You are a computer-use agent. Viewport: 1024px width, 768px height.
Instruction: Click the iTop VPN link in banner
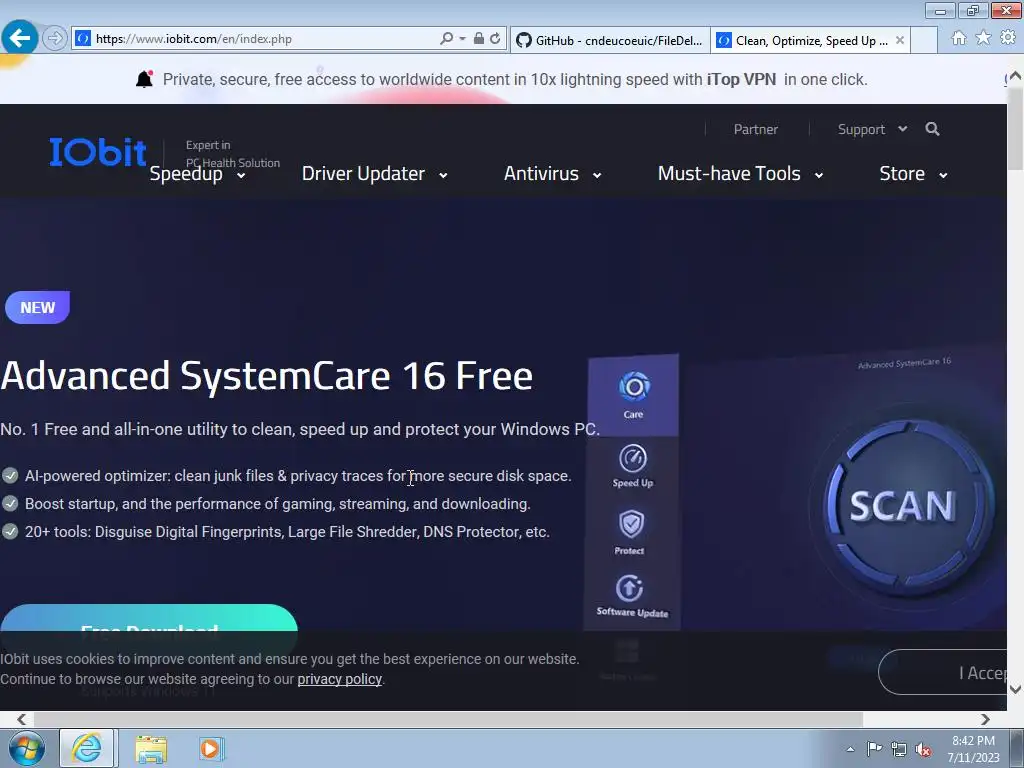[741, 80]
